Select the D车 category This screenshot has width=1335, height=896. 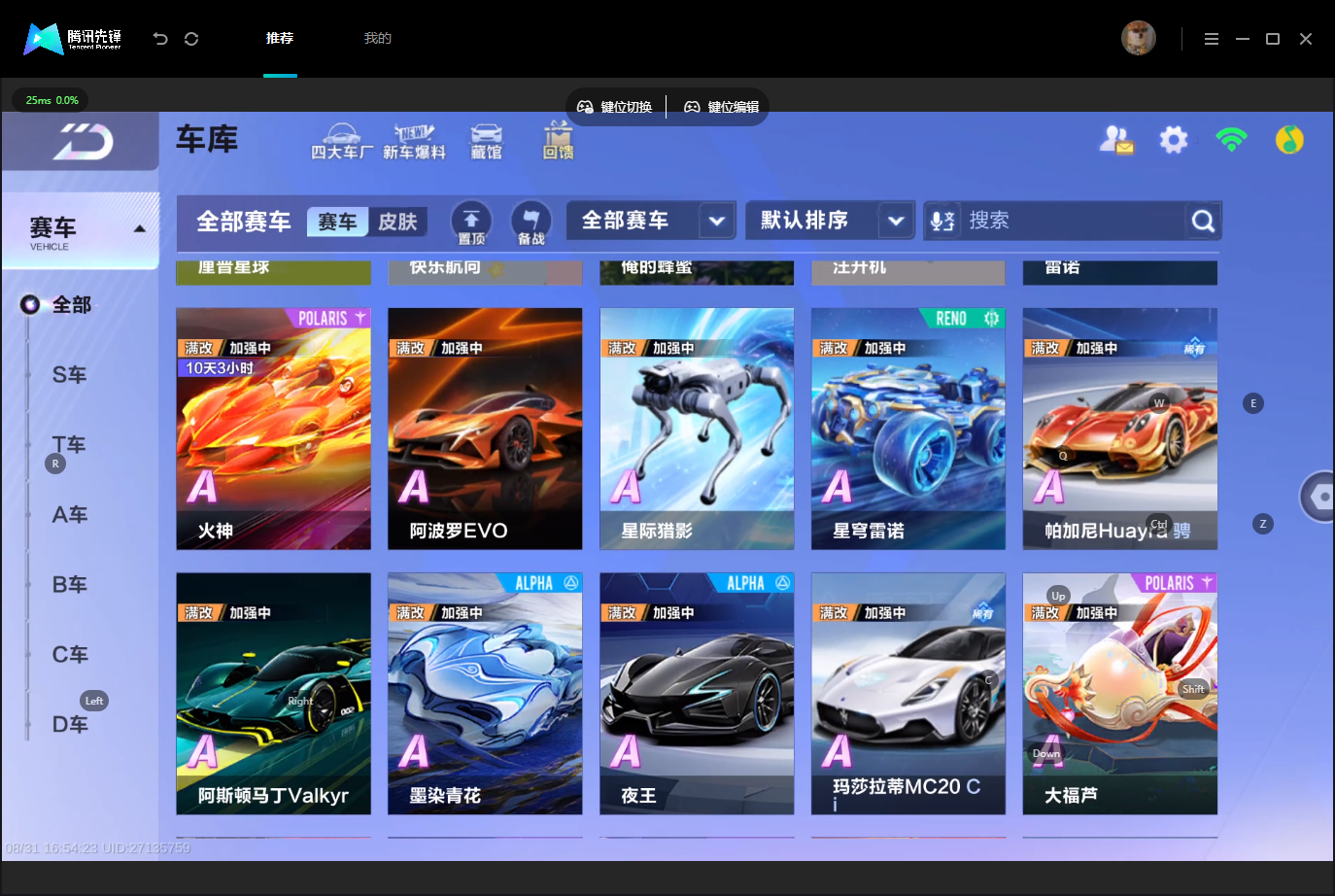pos(69,725)
